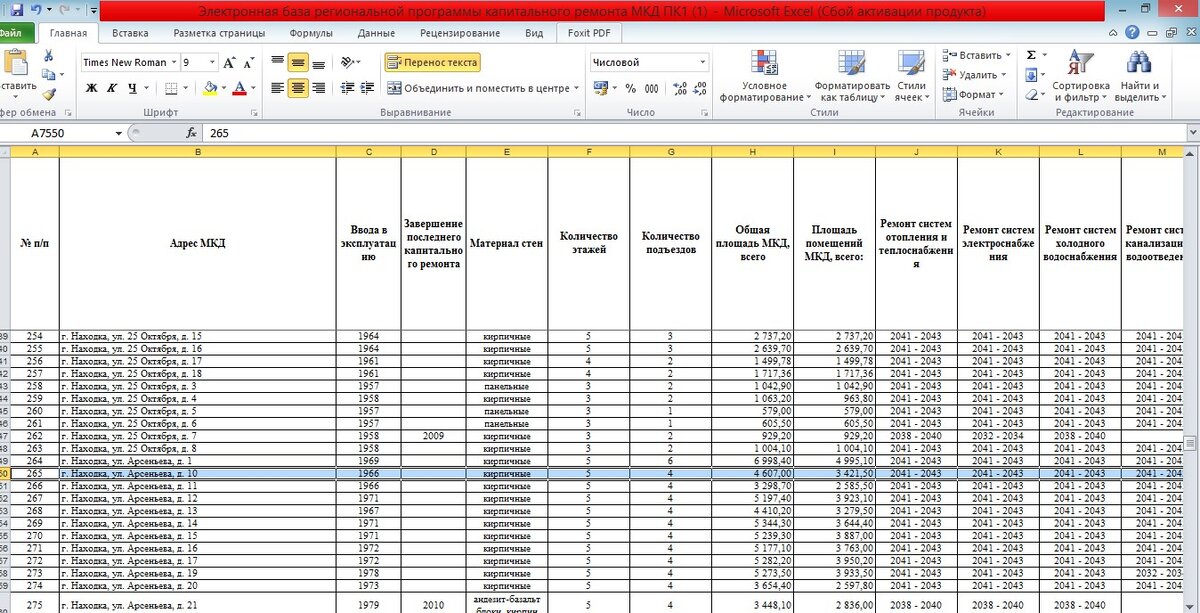Switch to the Вид tab
Viewport: 1200px width, 613px height.
click(x=534, y=33)
